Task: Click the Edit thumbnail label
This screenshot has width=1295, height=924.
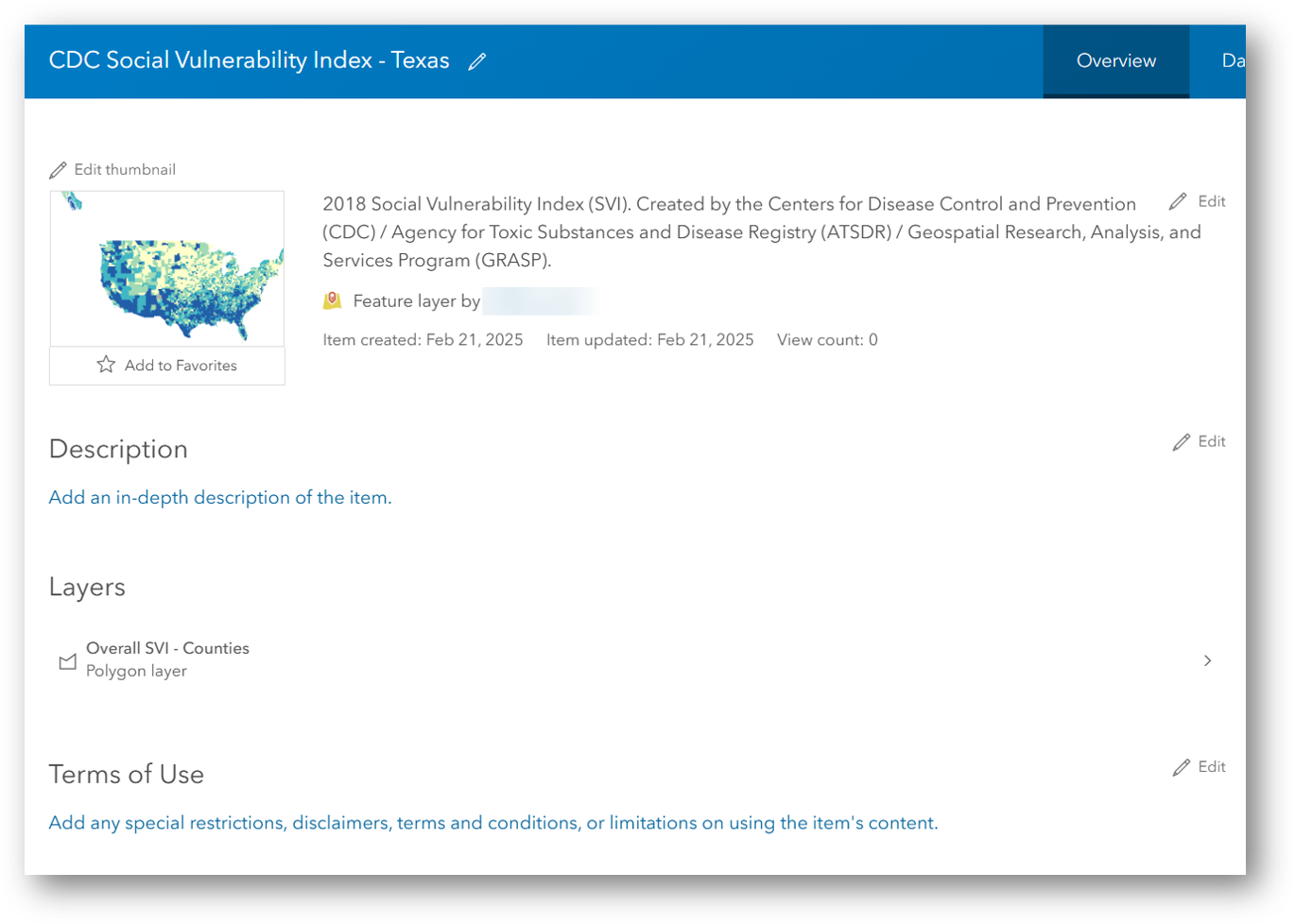Action: [125, 170]
